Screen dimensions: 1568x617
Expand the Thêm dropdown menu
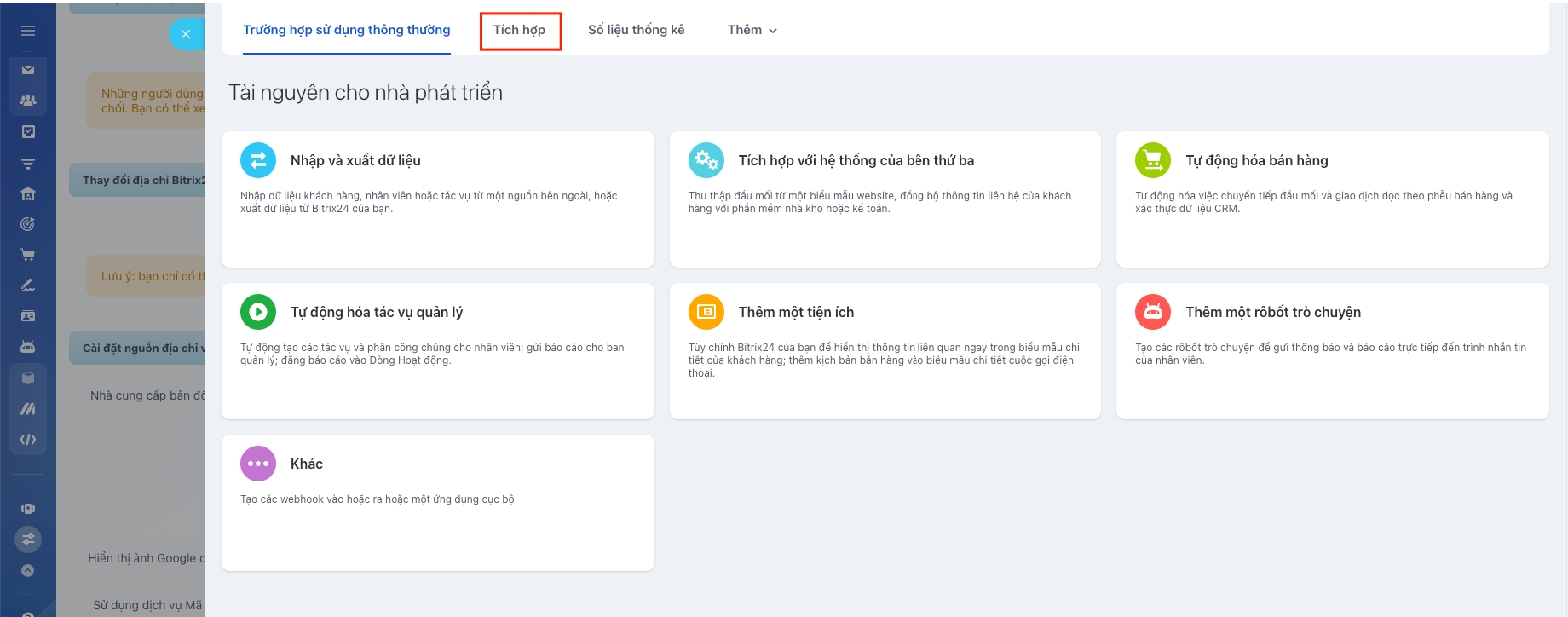[x=752, y=30]
